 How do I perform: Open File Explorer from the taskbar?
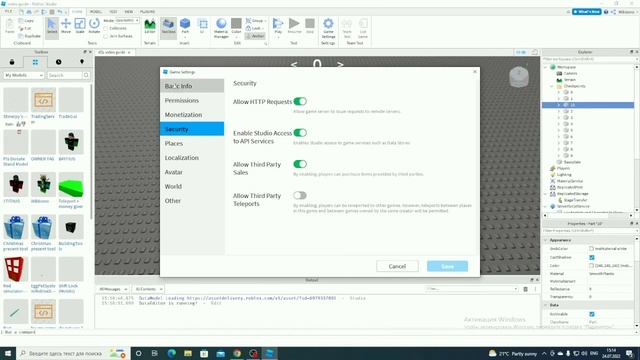point(188,353)
